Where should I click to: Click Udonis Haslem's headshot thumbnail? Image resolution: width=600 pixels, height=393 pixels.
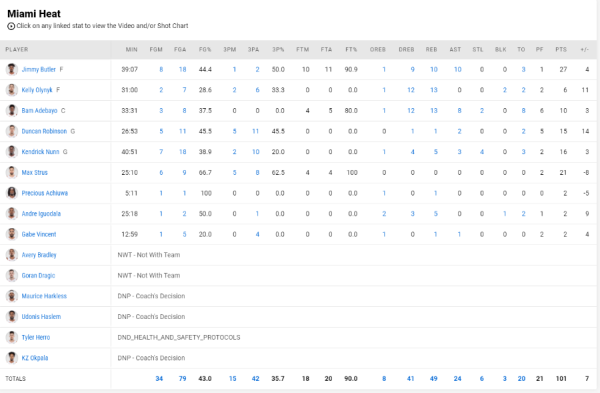(x=12, y=317)
